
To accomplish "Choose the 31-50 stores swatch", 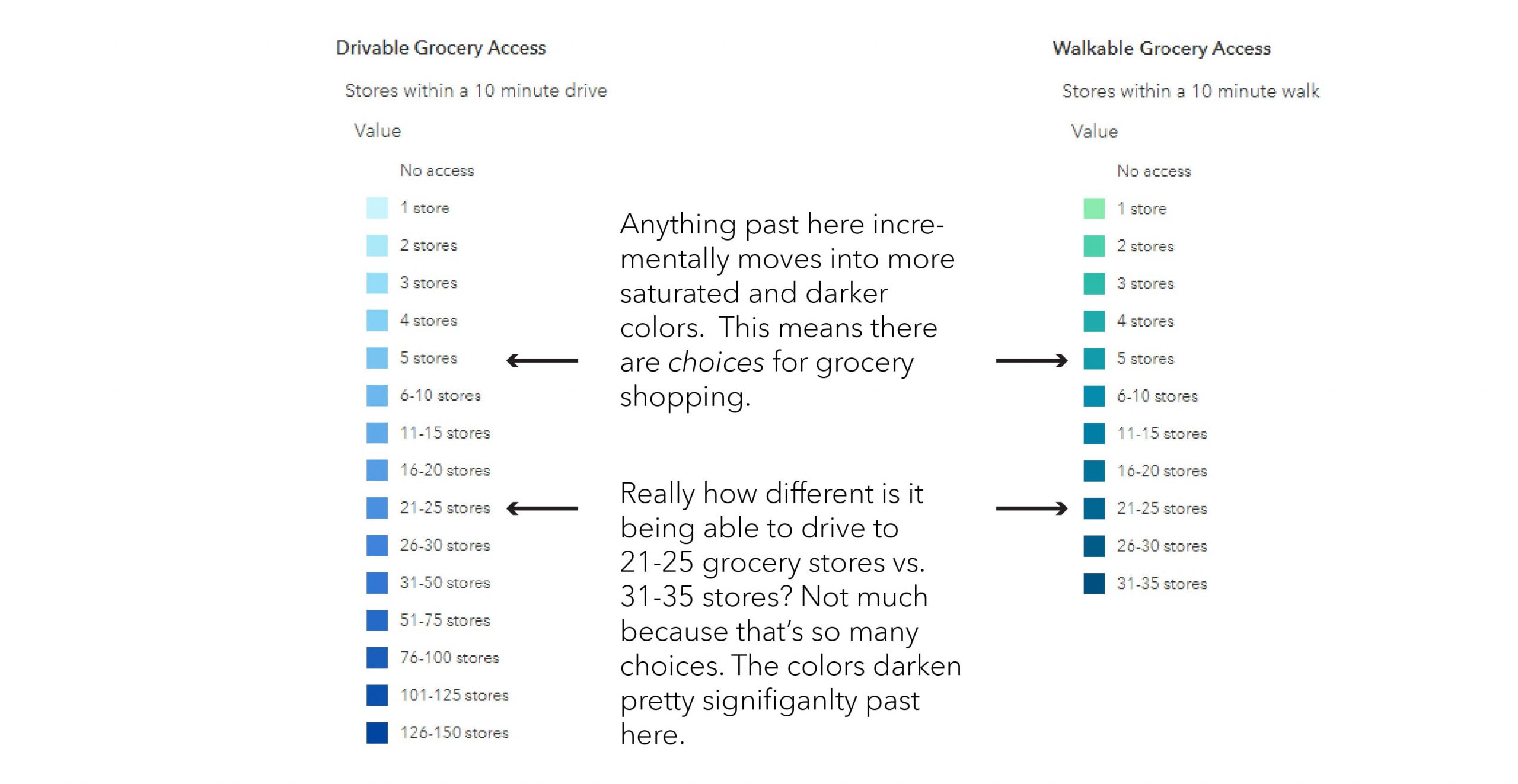I will point(377,583).
